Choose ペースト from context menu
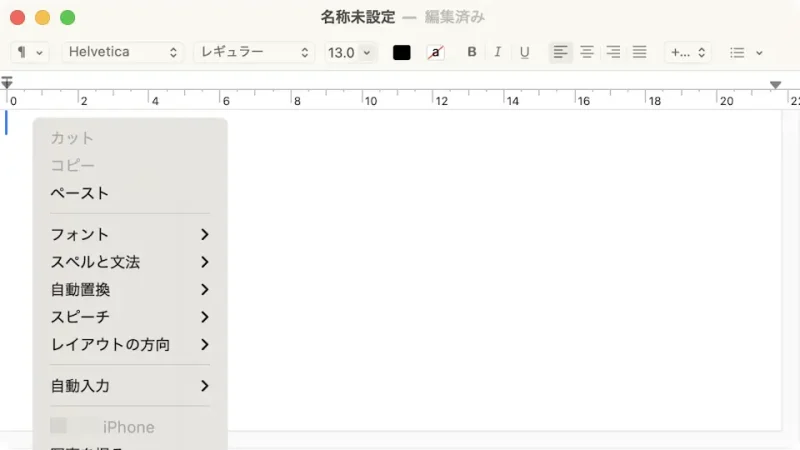The image size is (800, 450). 80,193
